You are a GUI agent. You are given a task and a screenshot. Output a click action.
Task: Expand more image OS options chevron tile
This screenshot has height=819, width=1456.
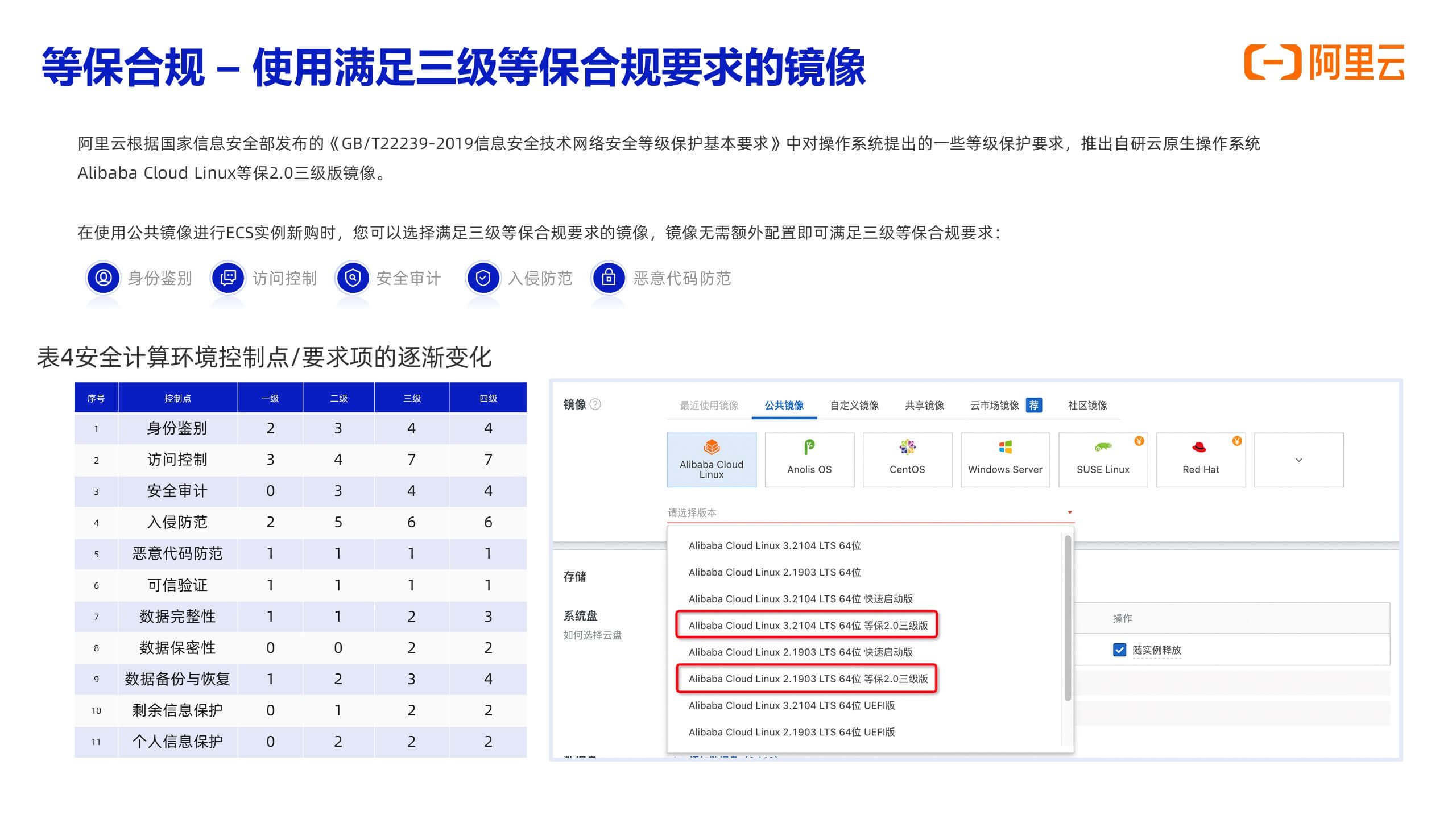(x=1298, y=460)
